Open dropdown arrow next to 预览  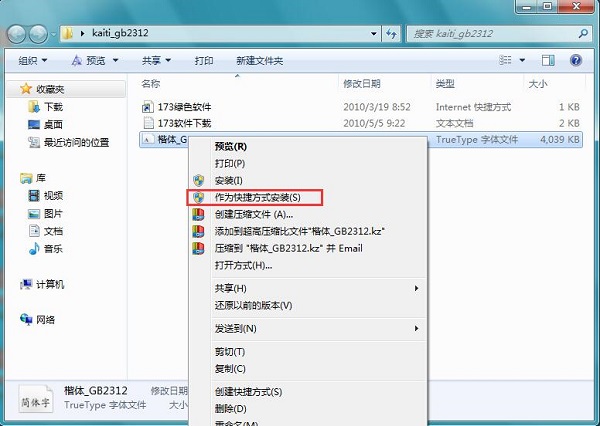click(115, 60)
